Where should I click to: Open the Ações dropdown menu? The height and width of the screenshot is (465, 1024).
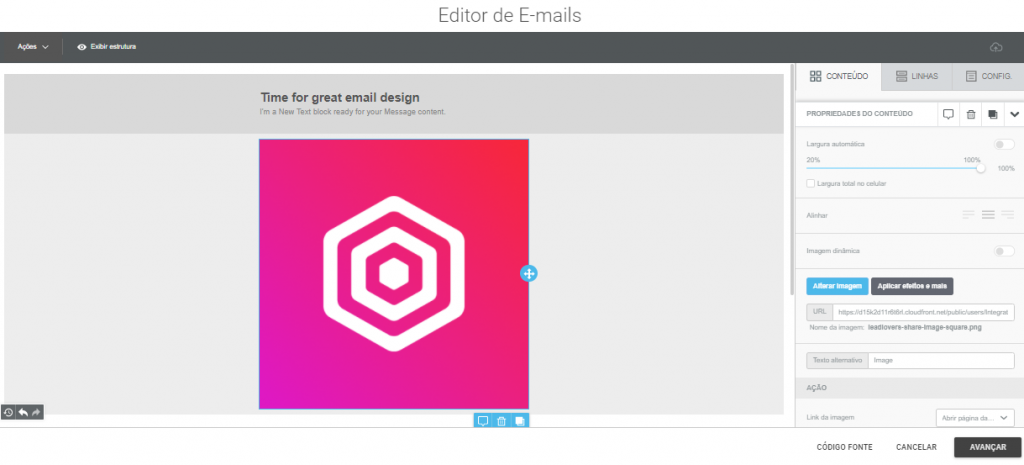[x=33, y=47]
